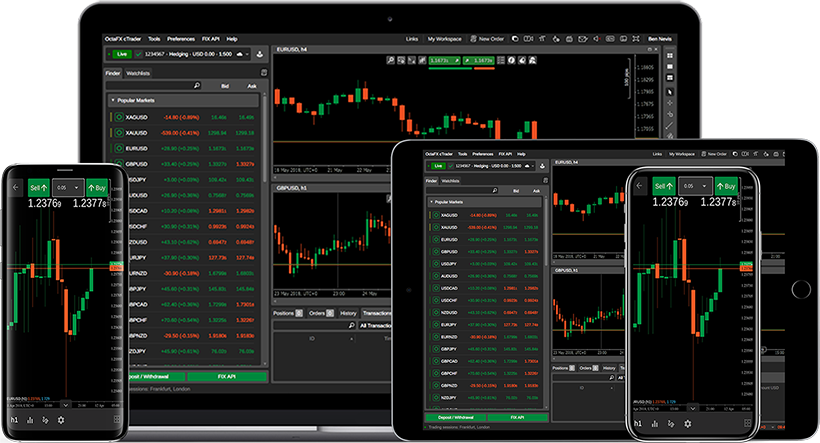Tap the Live toggle on the tablet
The image size is (820, 443).
tap(438, 166)
